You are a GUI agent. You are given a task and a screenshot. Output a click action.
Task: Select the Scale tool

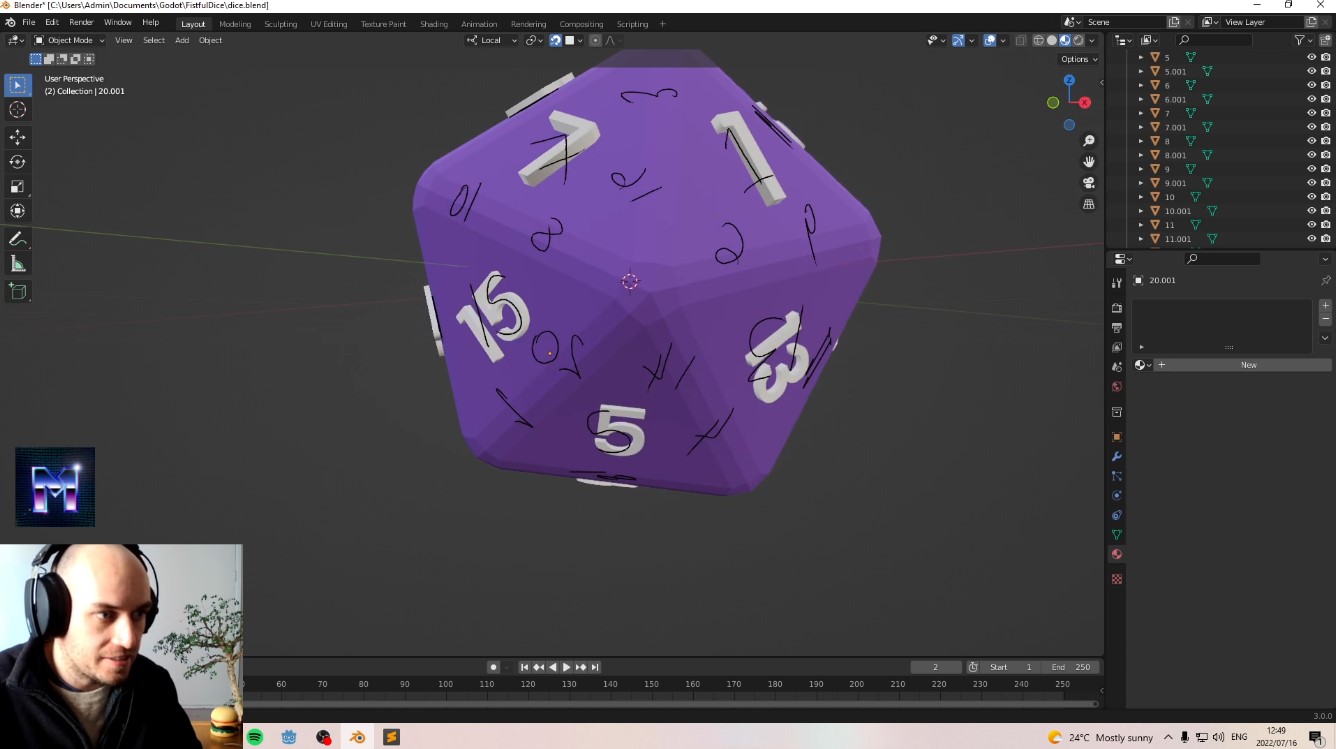(x=18, y=186)
